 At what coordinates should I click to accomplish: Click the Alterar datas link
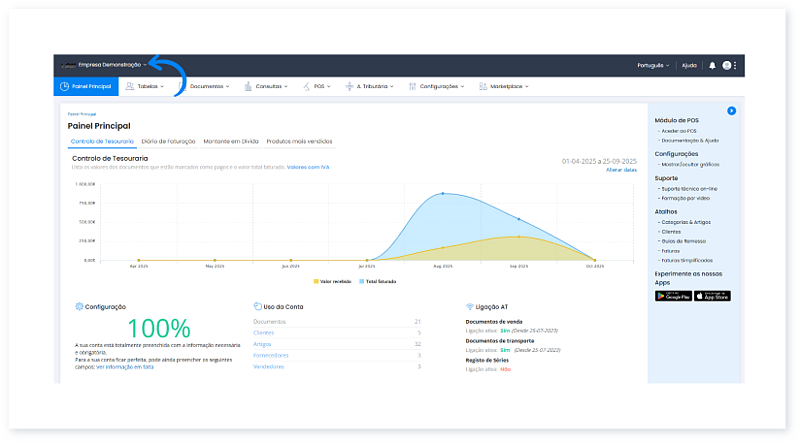621,170
